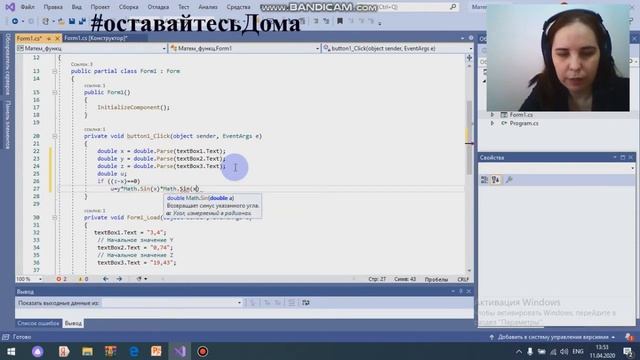Screen dimensions: 640x360
Task: Collapse the Form1() constructor region
Action: [x=54, y=92]
